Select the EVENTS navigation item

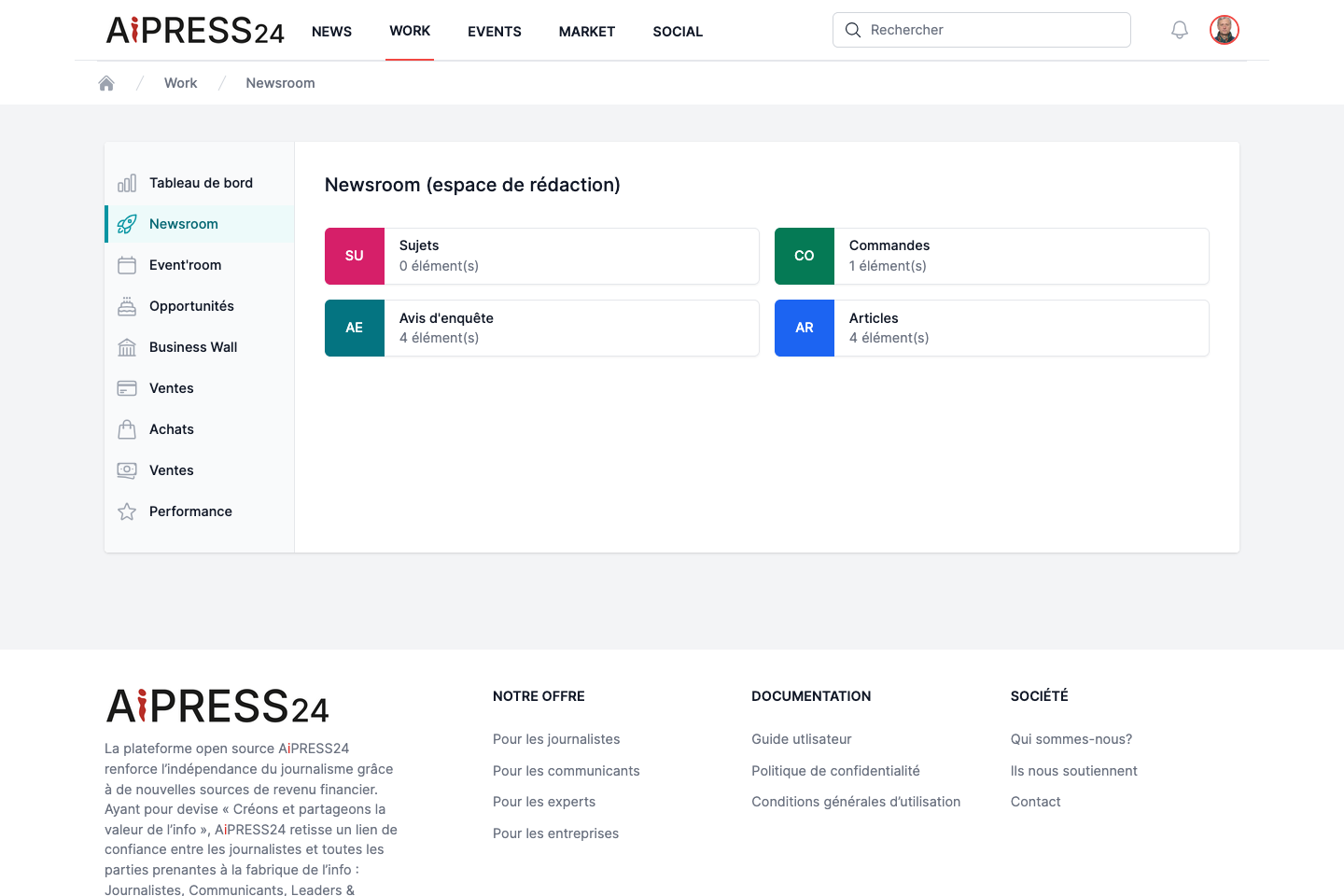point(495,32)
